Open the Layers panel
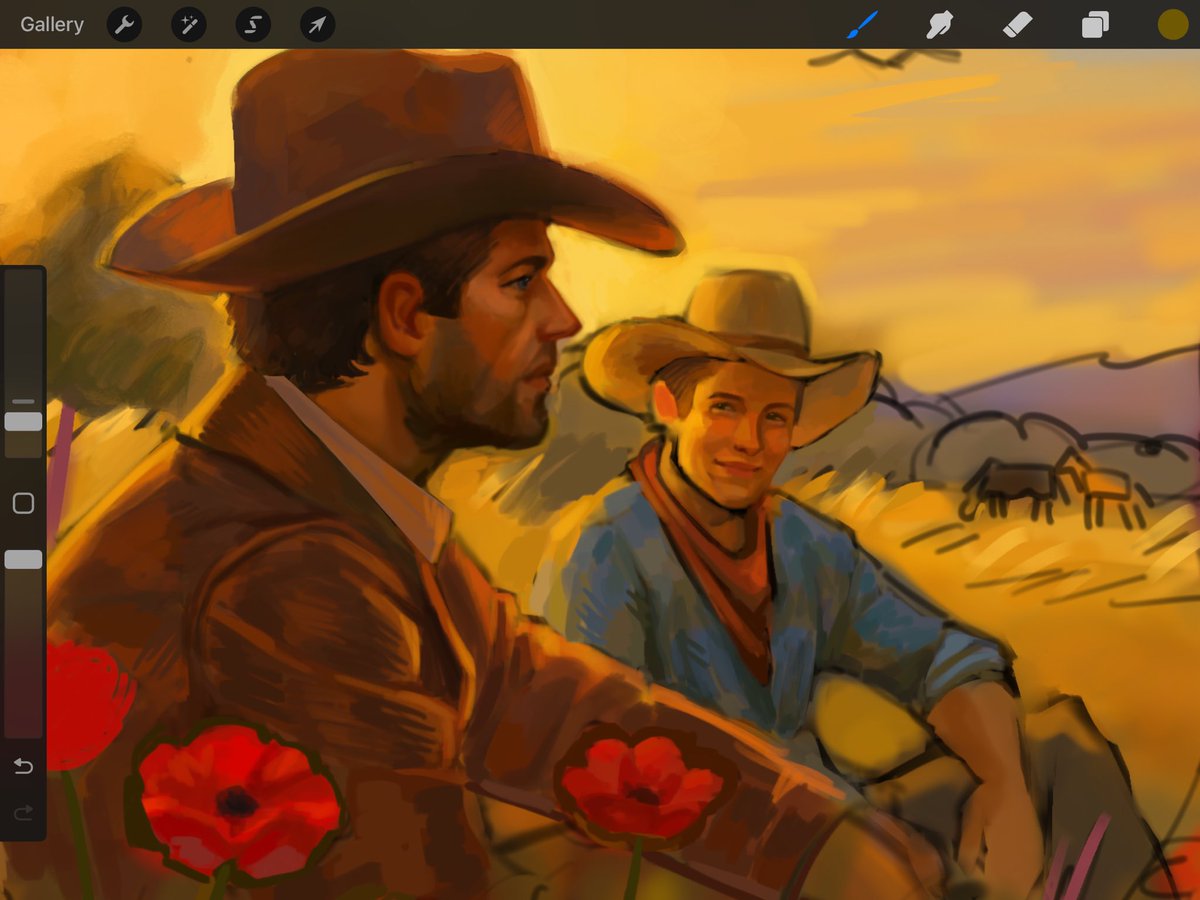 tap(1095, 25)
